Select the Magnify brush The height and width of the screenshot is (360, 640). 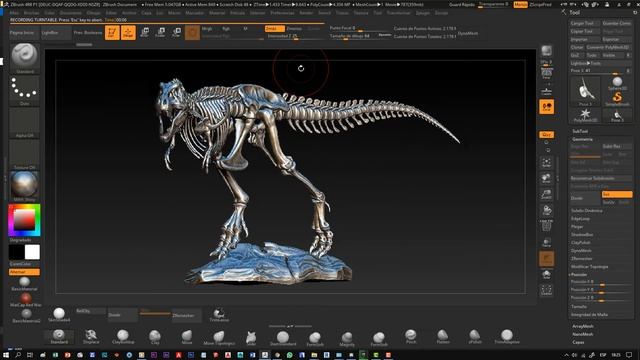coord(347,338)
